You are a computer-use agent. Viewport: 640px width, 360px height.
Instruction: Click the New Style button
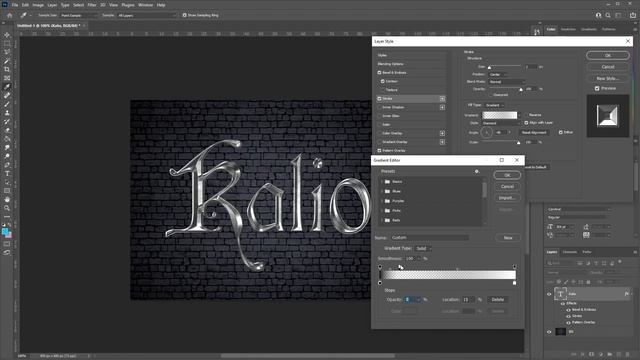coord(608,78)
